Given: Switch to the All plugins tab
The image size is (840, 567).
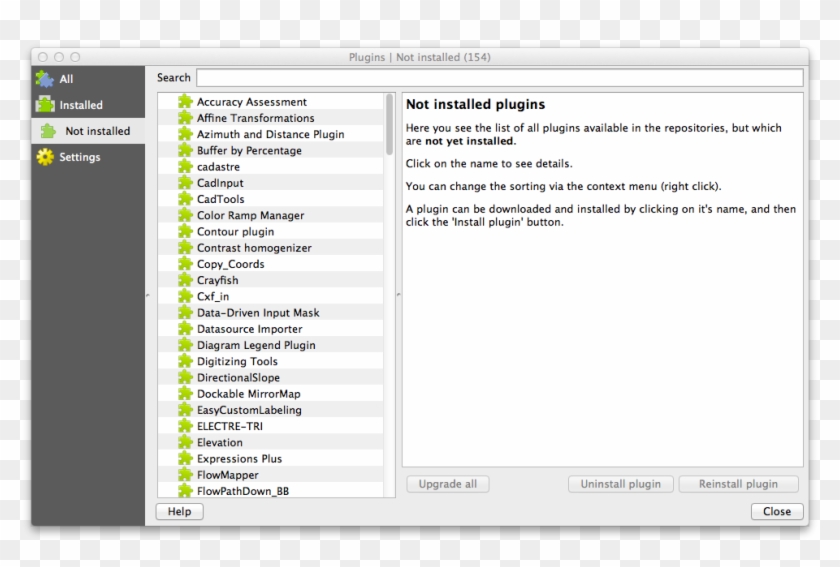Looking at the screenshot, I should [x=88, y=79].
